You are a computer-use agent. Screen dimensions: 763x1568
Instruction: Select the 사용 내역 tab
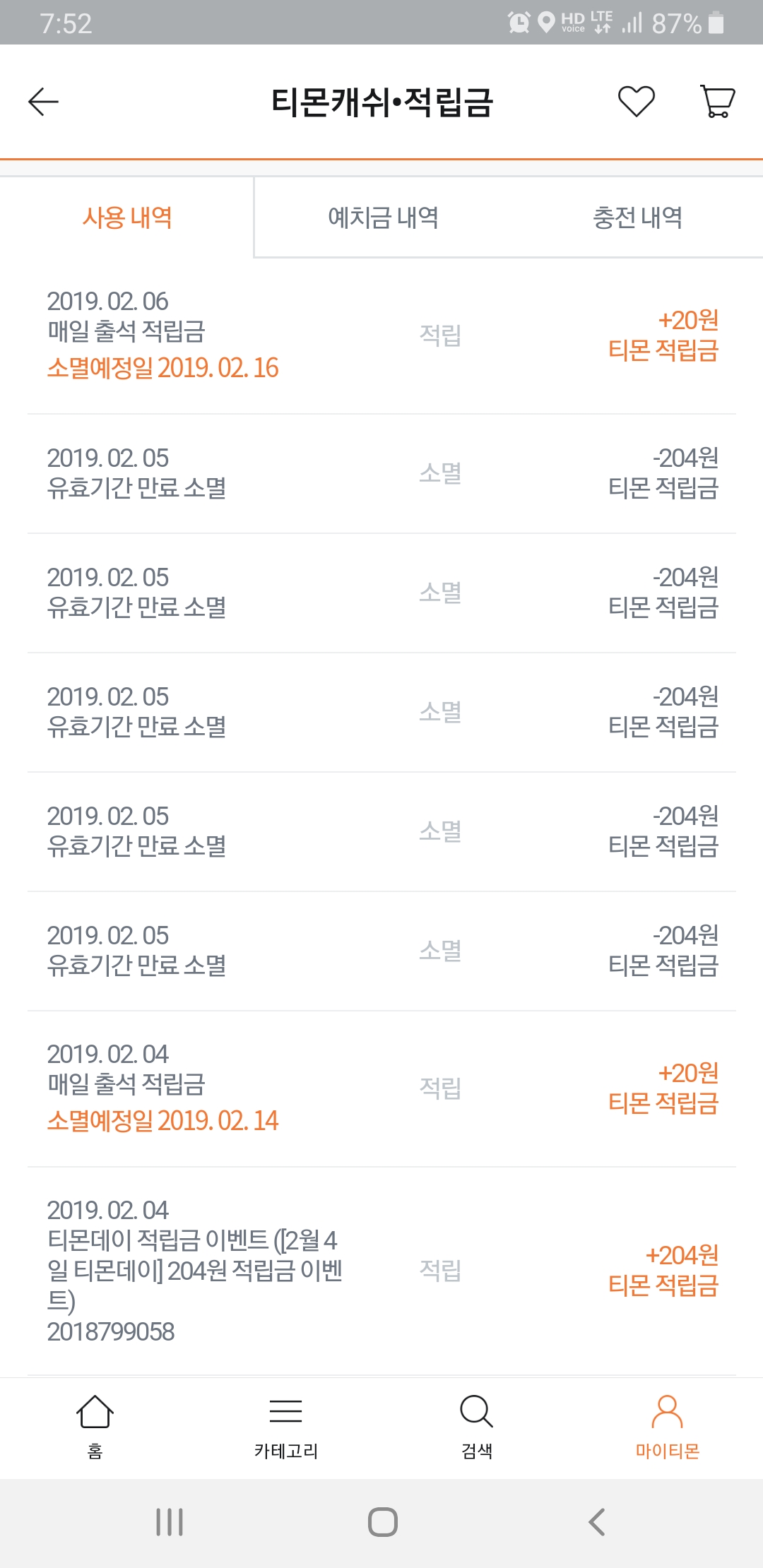(x=127, y=218)
